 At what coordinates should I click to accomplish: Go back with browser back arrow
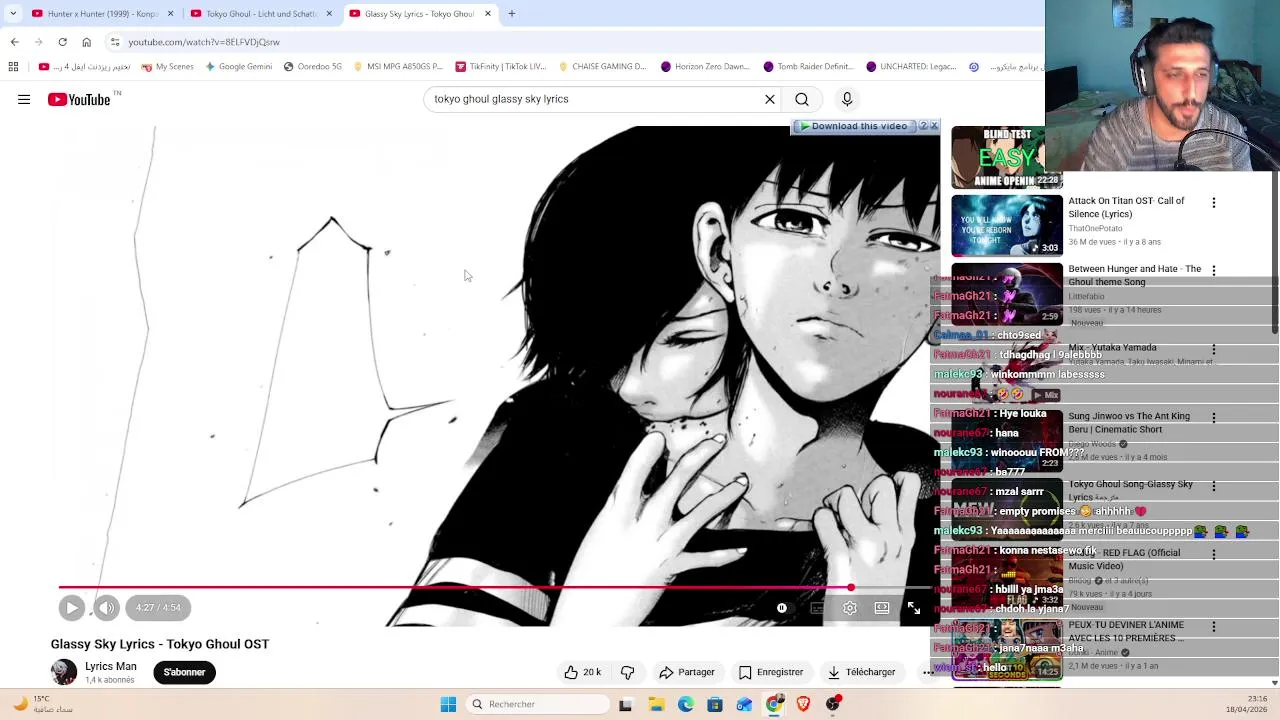(x=14, y=42)
